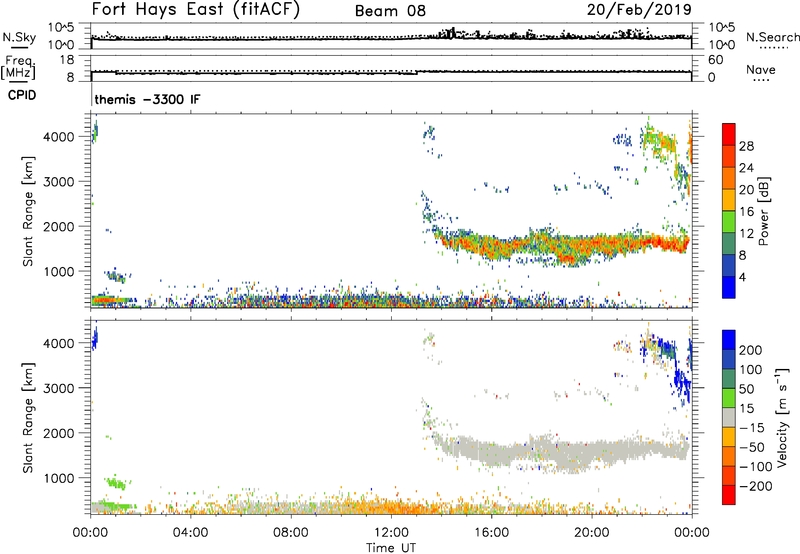
Task: Click the '08:00' time axis tick label
Action: click(291, 533)
